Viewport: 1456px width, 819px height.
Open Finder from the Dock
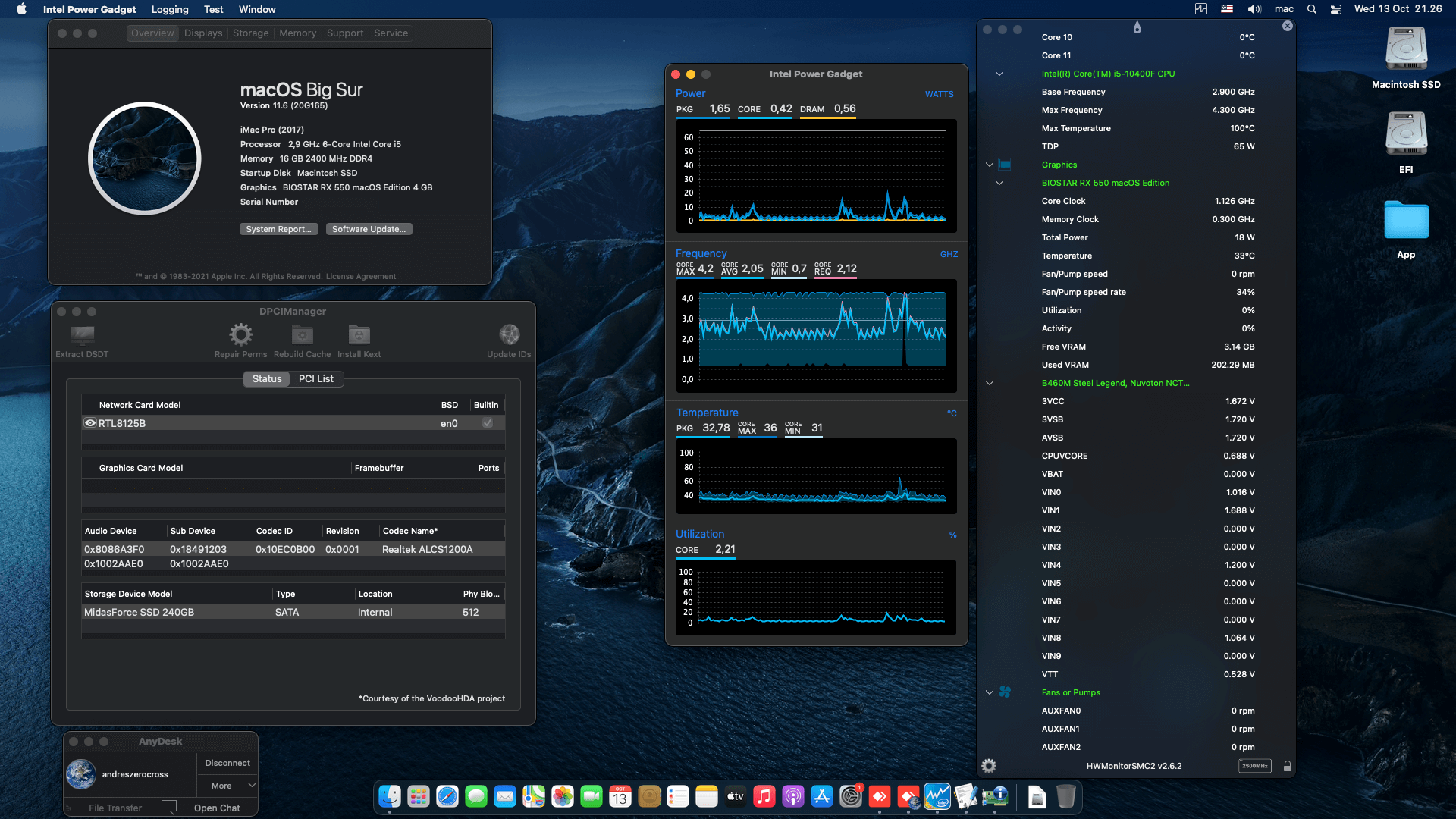tap(389, 796)
